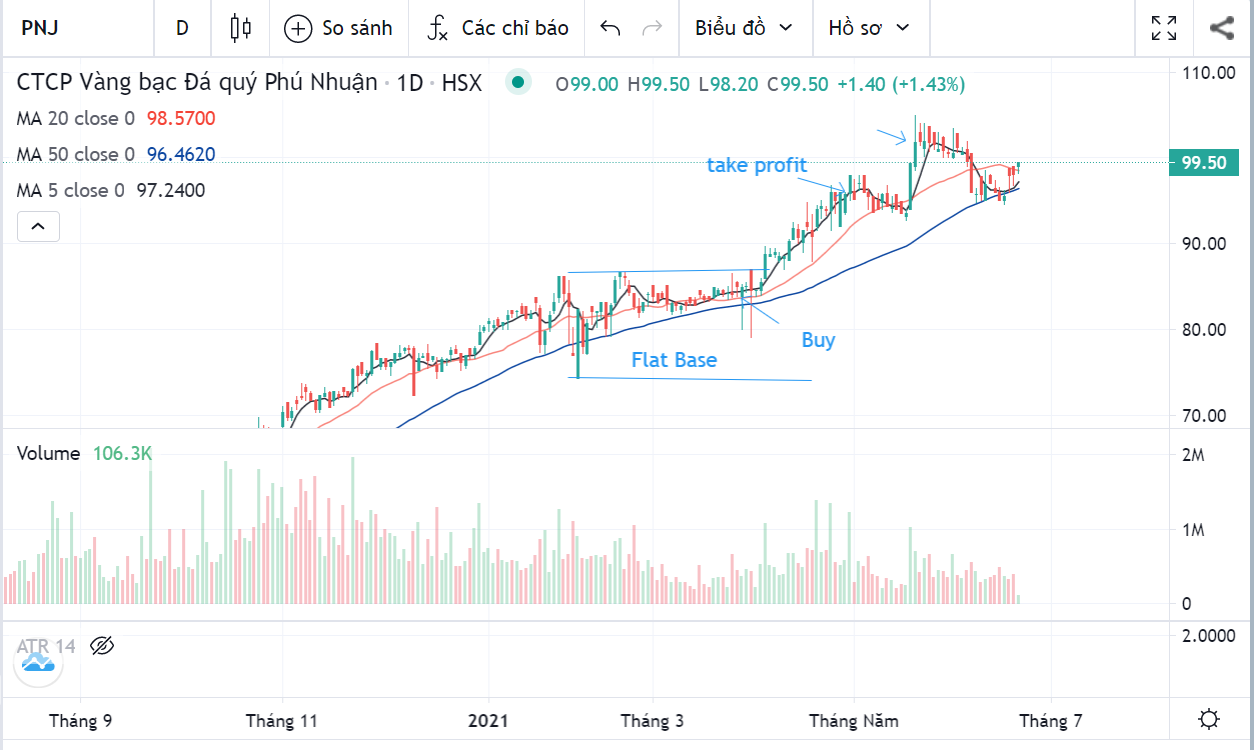Select the MA 5 close indicator legend
This screenshot has width=1254, height=750.
pos(70,191)
